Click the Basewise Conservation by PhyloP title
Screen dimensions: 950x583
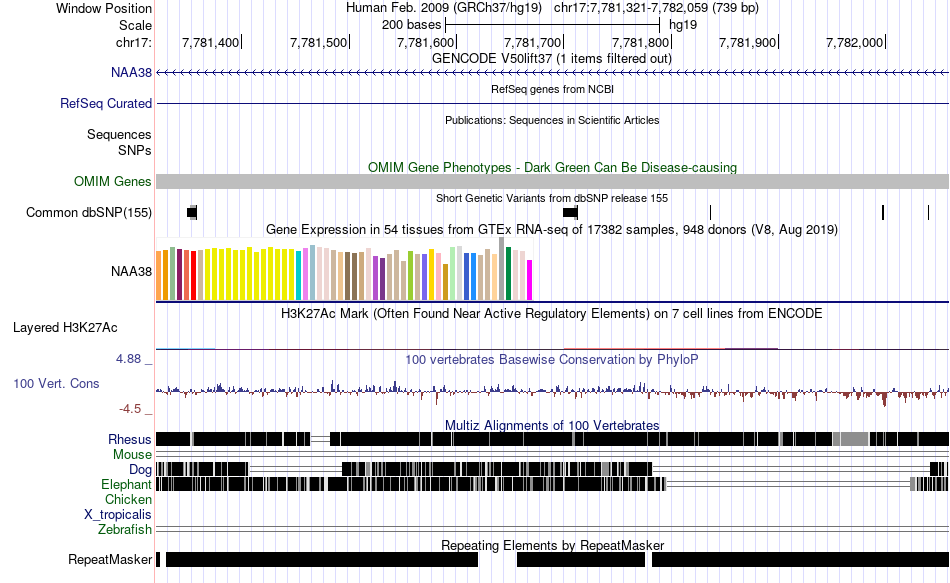coord(551,359)
